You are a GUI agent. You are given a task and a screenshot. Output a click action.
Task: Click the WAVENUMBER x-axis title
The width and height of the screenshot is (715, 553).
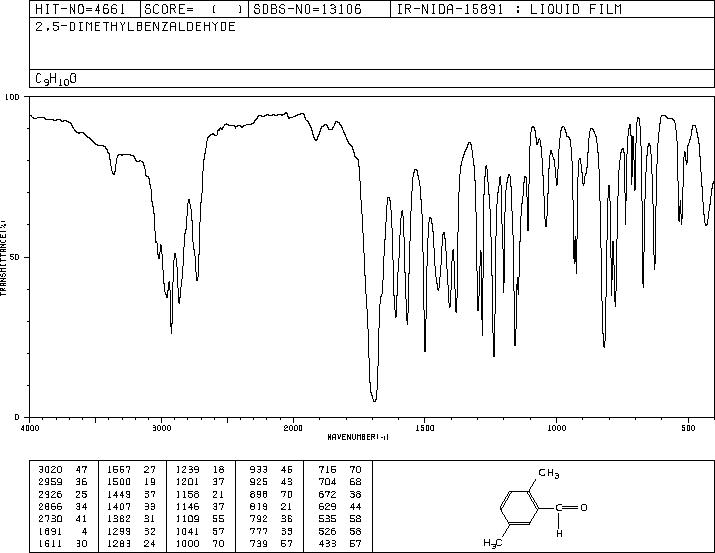pos(358,437)
